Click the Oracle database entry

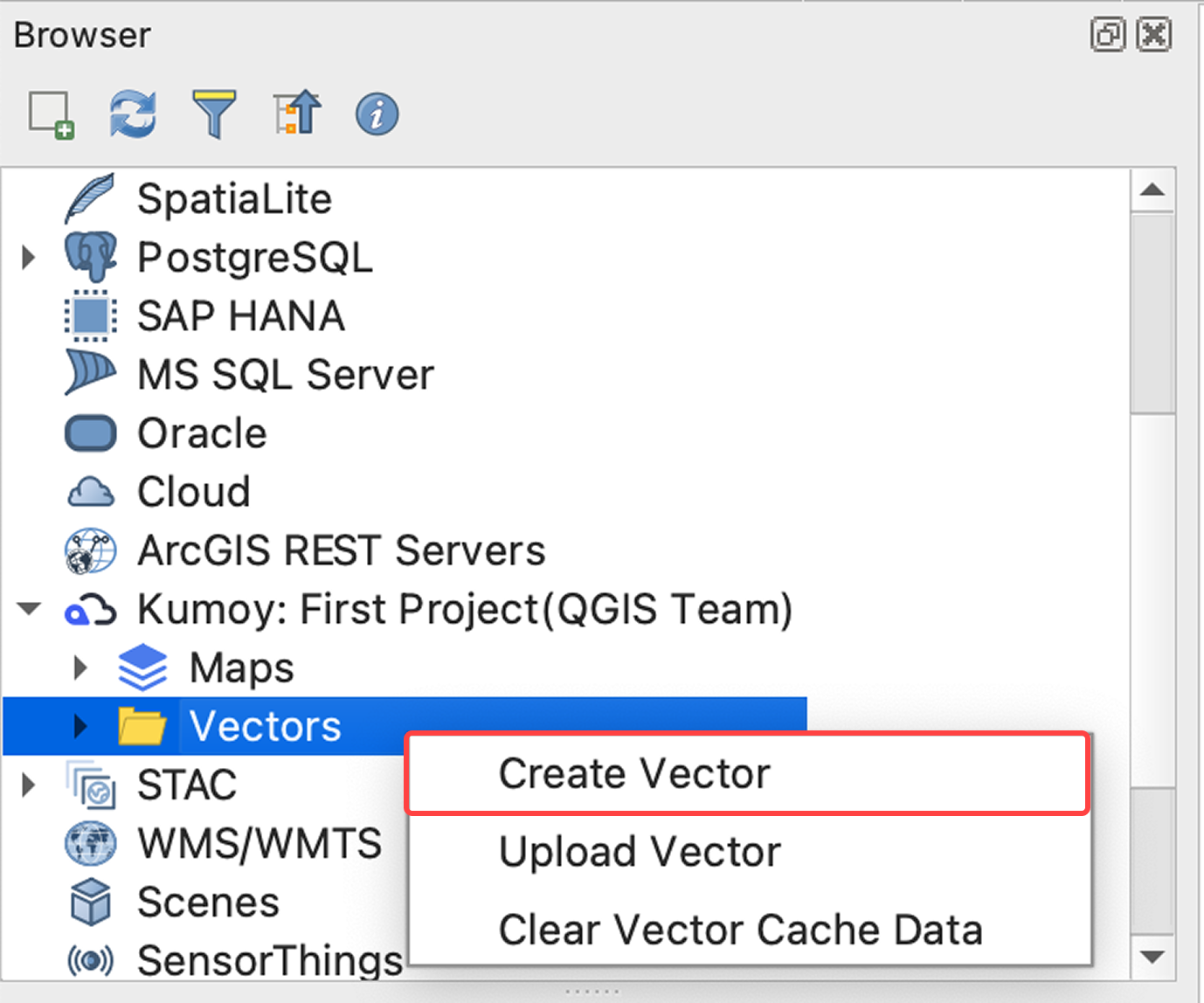click(201, 432)
